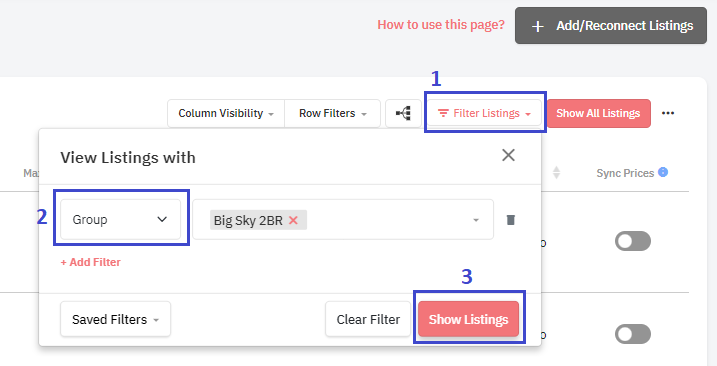717x366 pixels.
Task: Click the hierarchy group view icon
Action: click(x=403, y=113)
